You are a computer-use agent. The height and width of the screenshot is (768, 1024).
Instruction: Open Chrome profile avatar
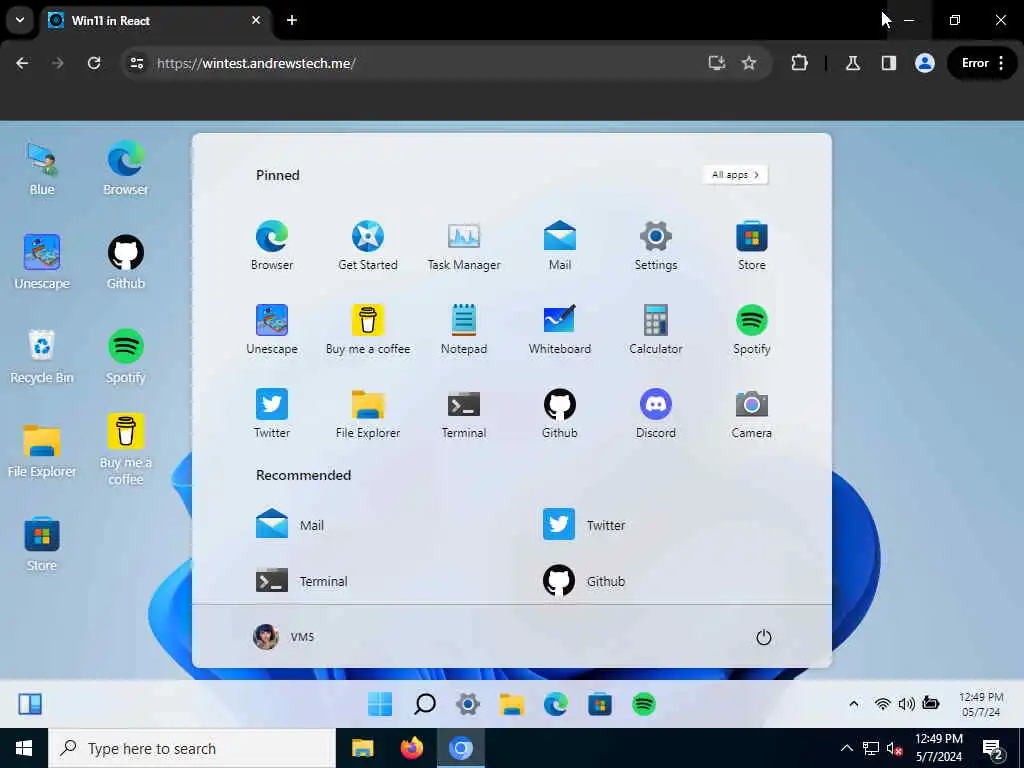(x=924, y=63)
